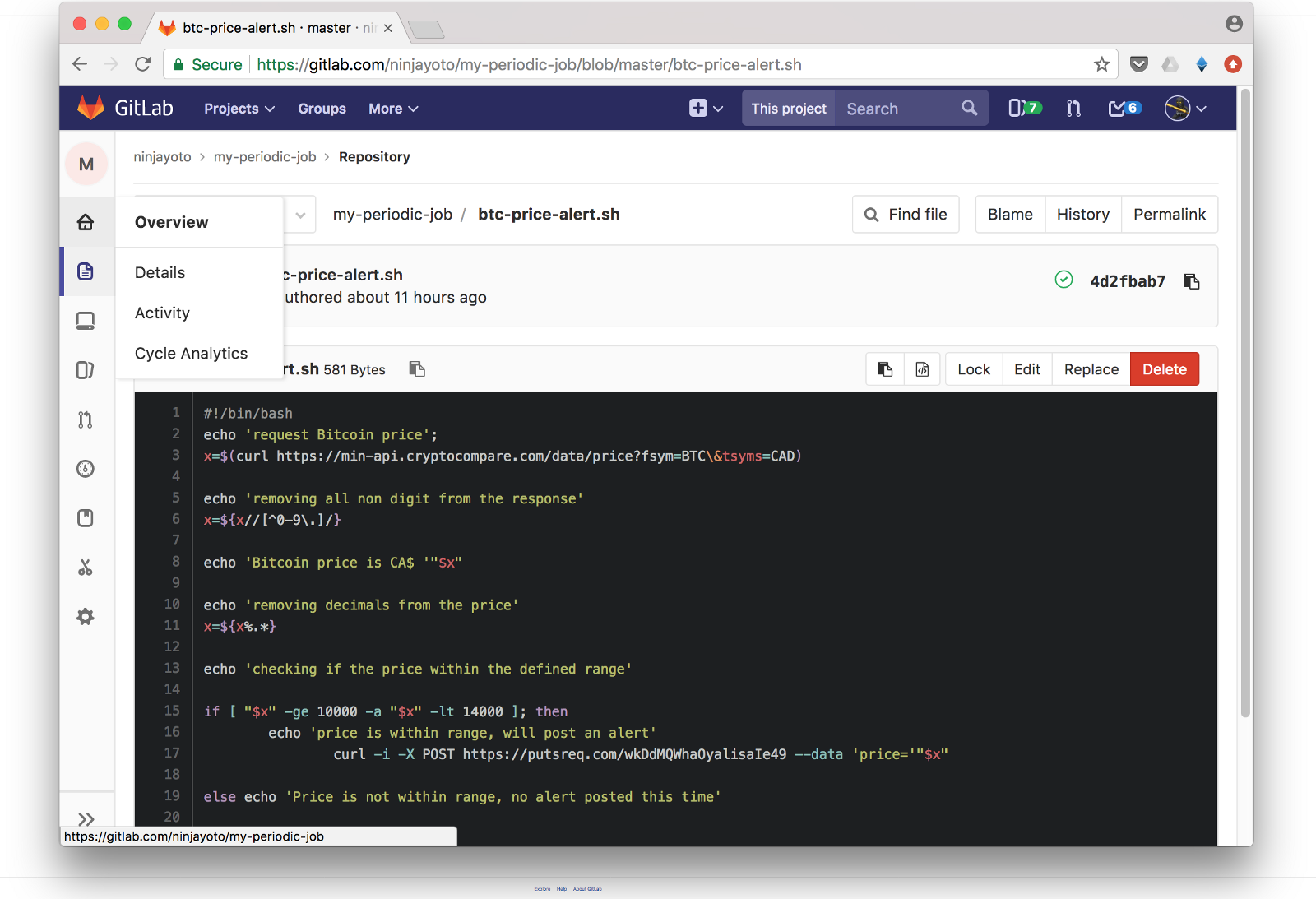Click the Find file button
The width and height of the screenshot is (1316, 899).
(x=906, y=215)
